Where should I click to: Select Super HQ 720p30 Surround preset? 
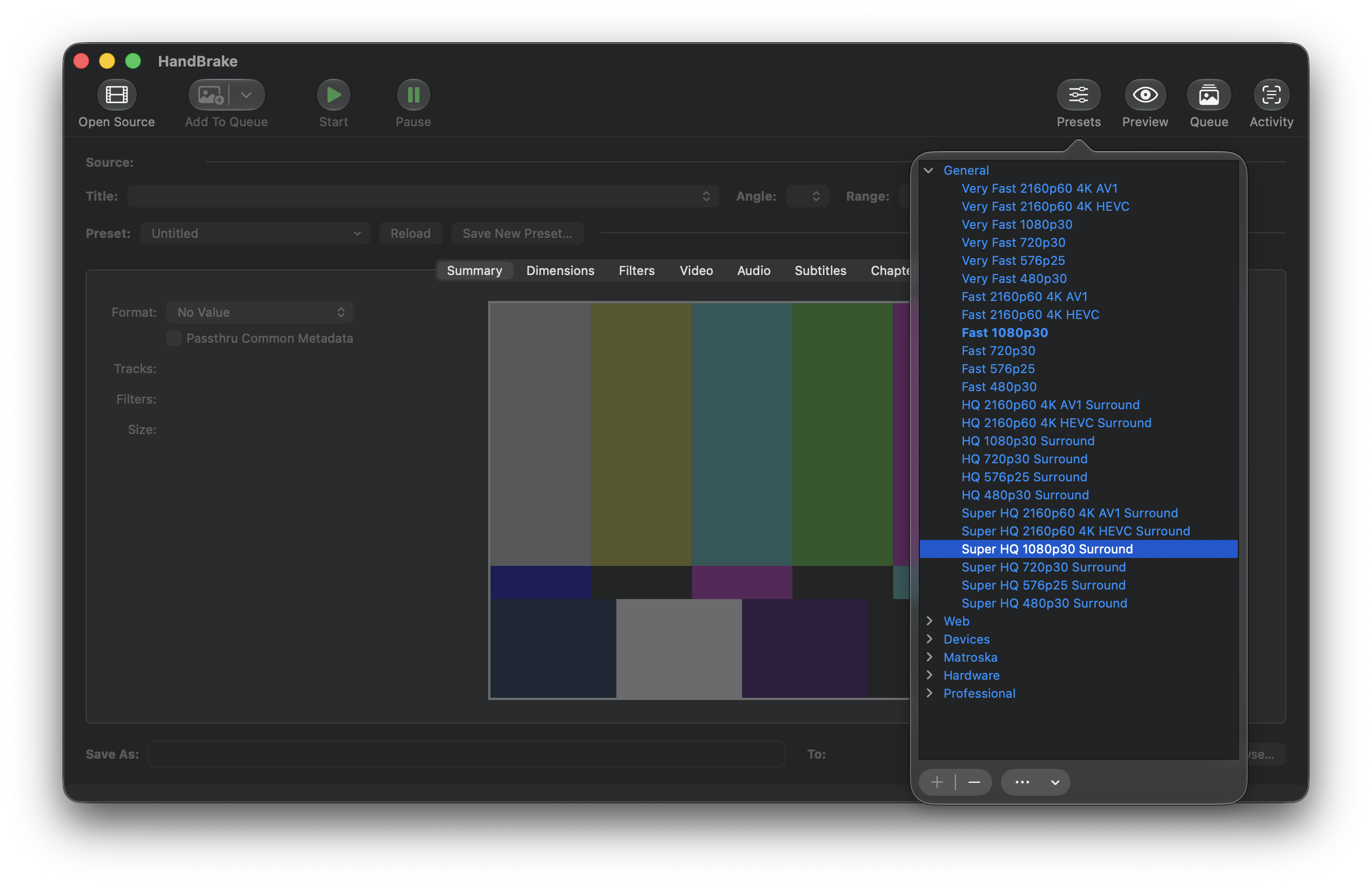[x=1078, y=566]
